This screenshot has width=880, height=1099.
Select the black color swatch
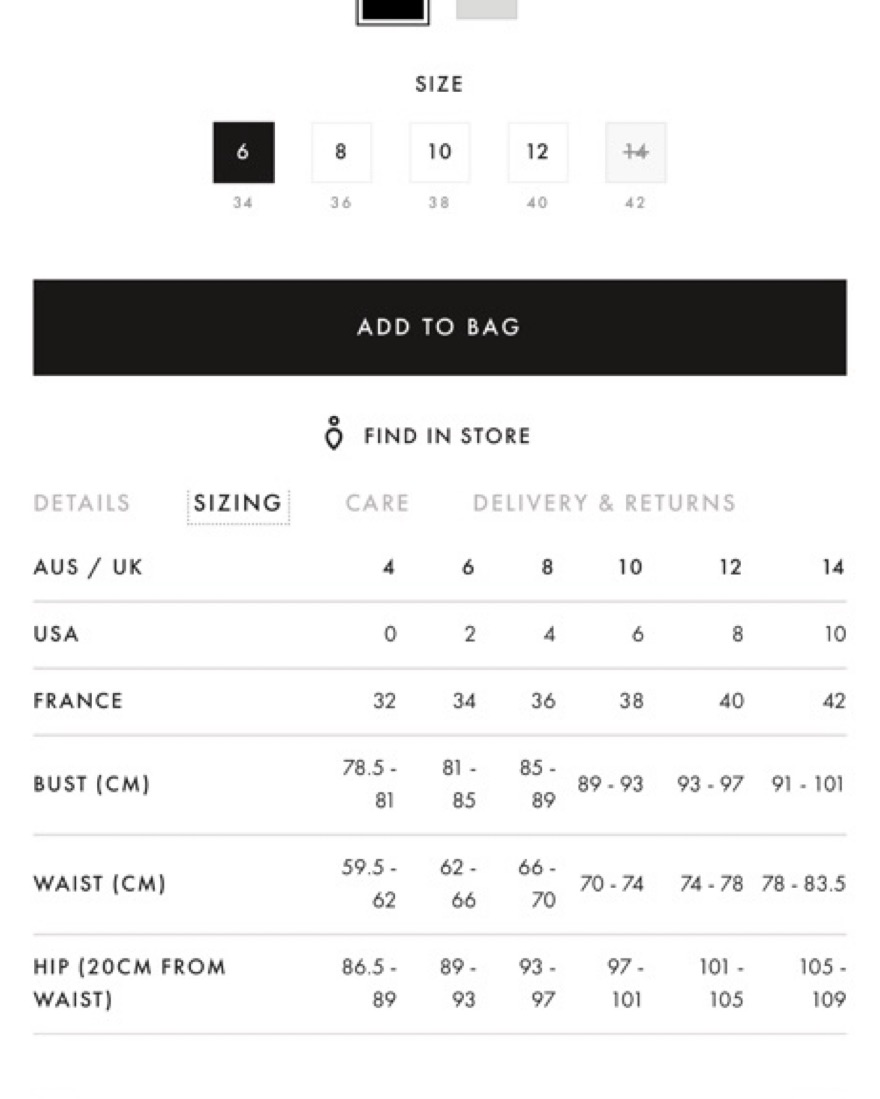(x=392, y=10)
